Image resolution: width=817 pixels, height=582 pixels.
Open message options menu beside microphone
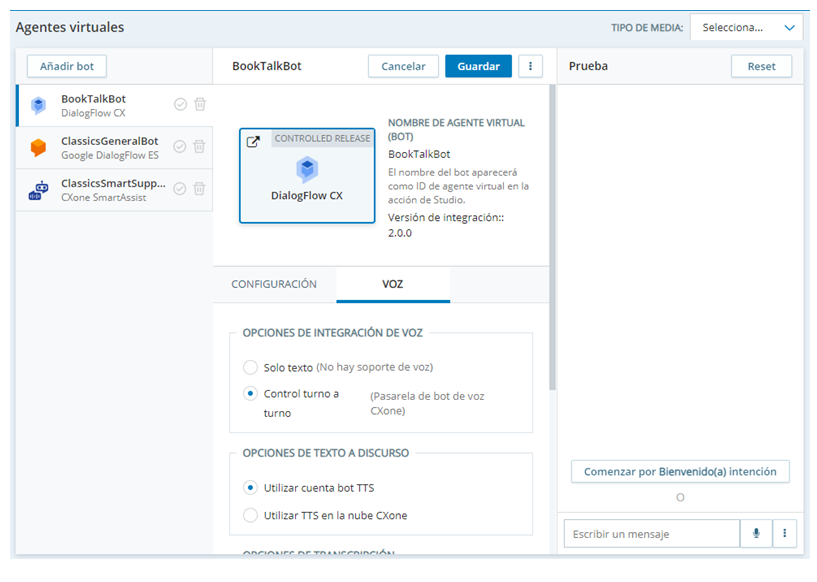click(785, 533)
